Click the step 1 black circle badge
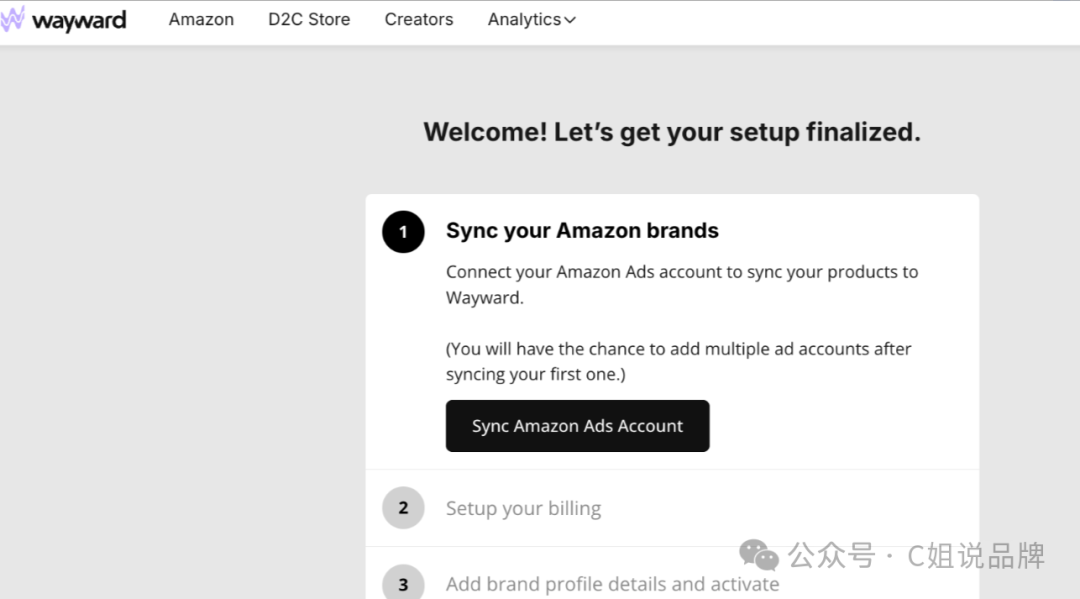The height and width of the screenshot is (599, 1080). [403, 232]
